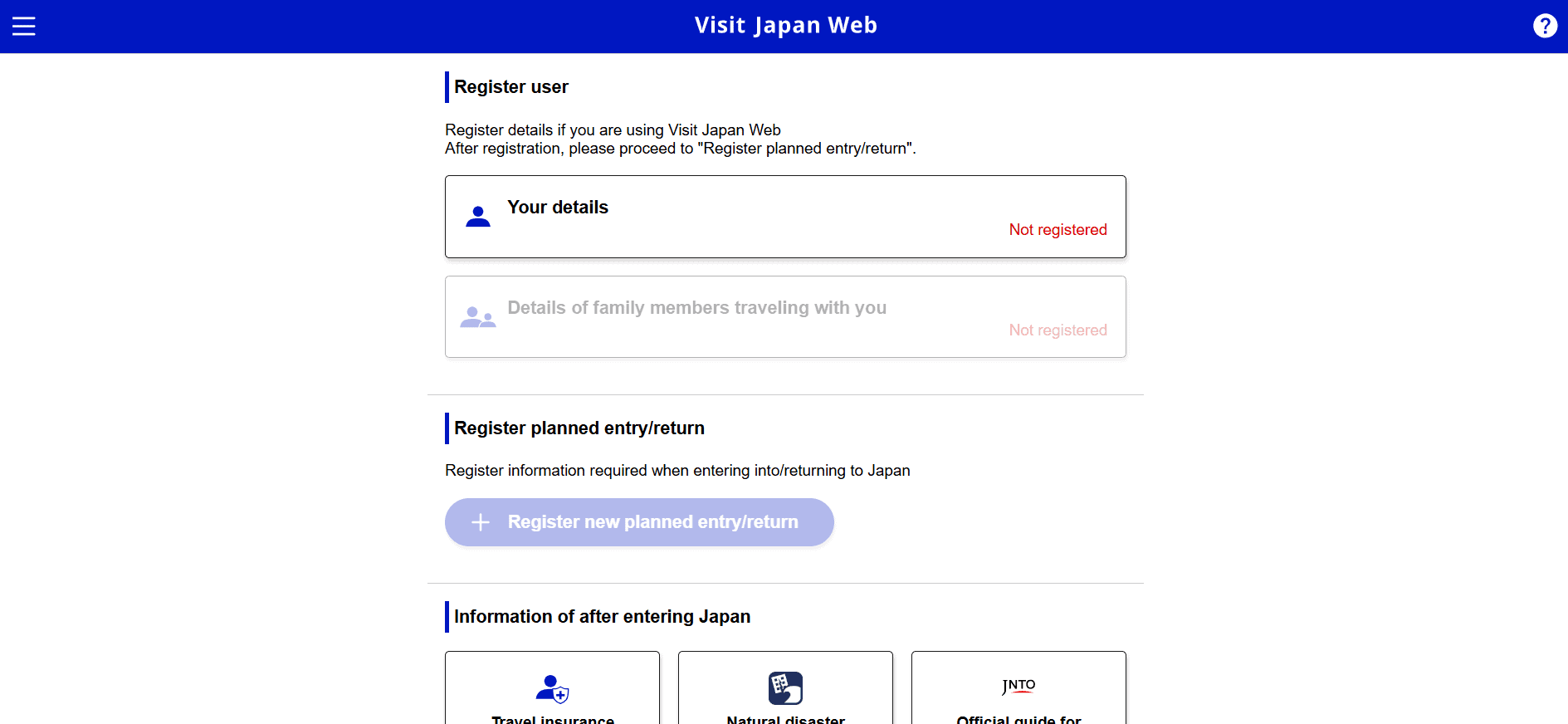Click the Information of after entering Japan heading
The image size is (1568, 724).
[x=602, y=617]
